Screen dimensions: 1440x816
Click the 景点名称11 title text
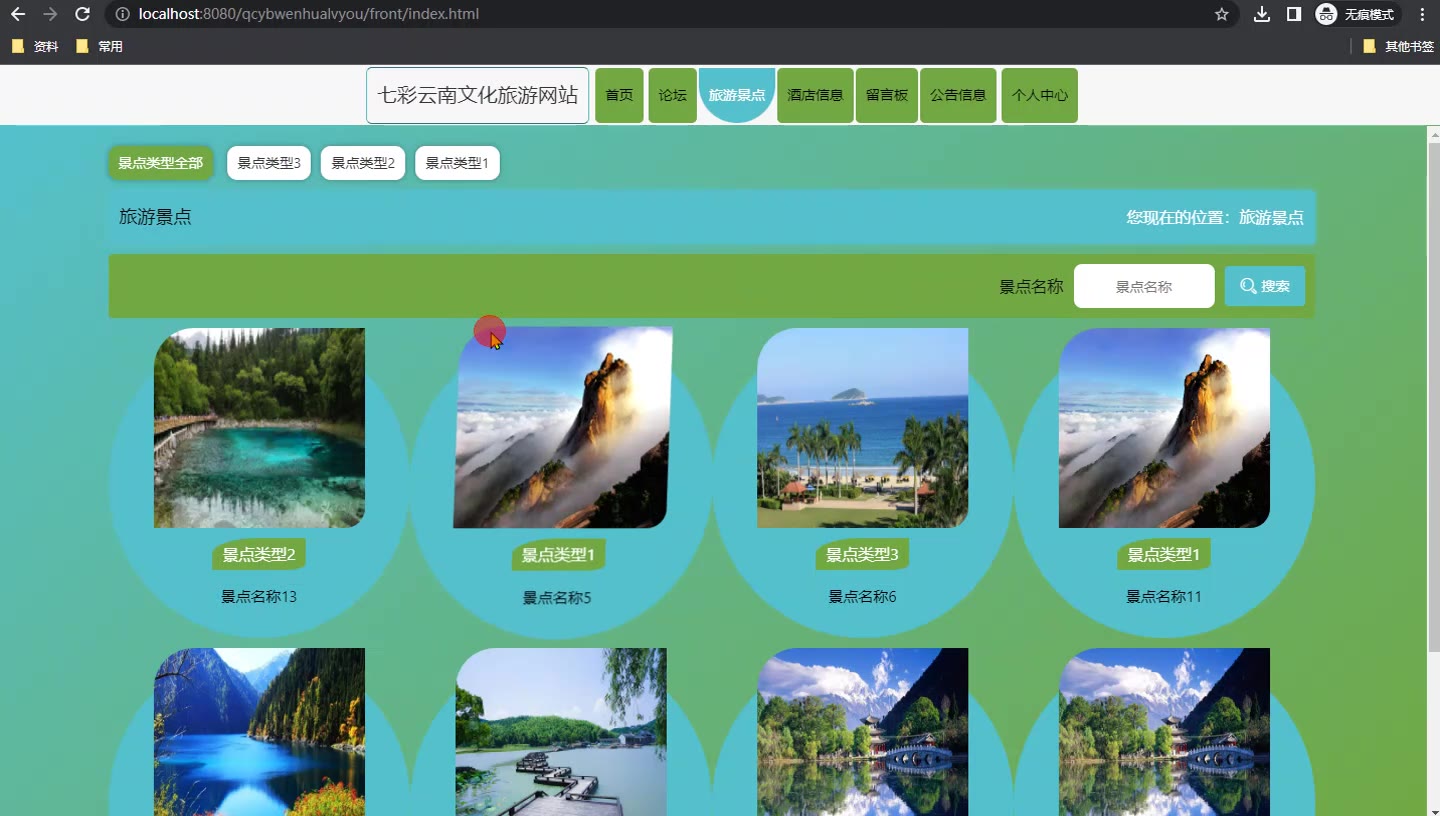1164,597
